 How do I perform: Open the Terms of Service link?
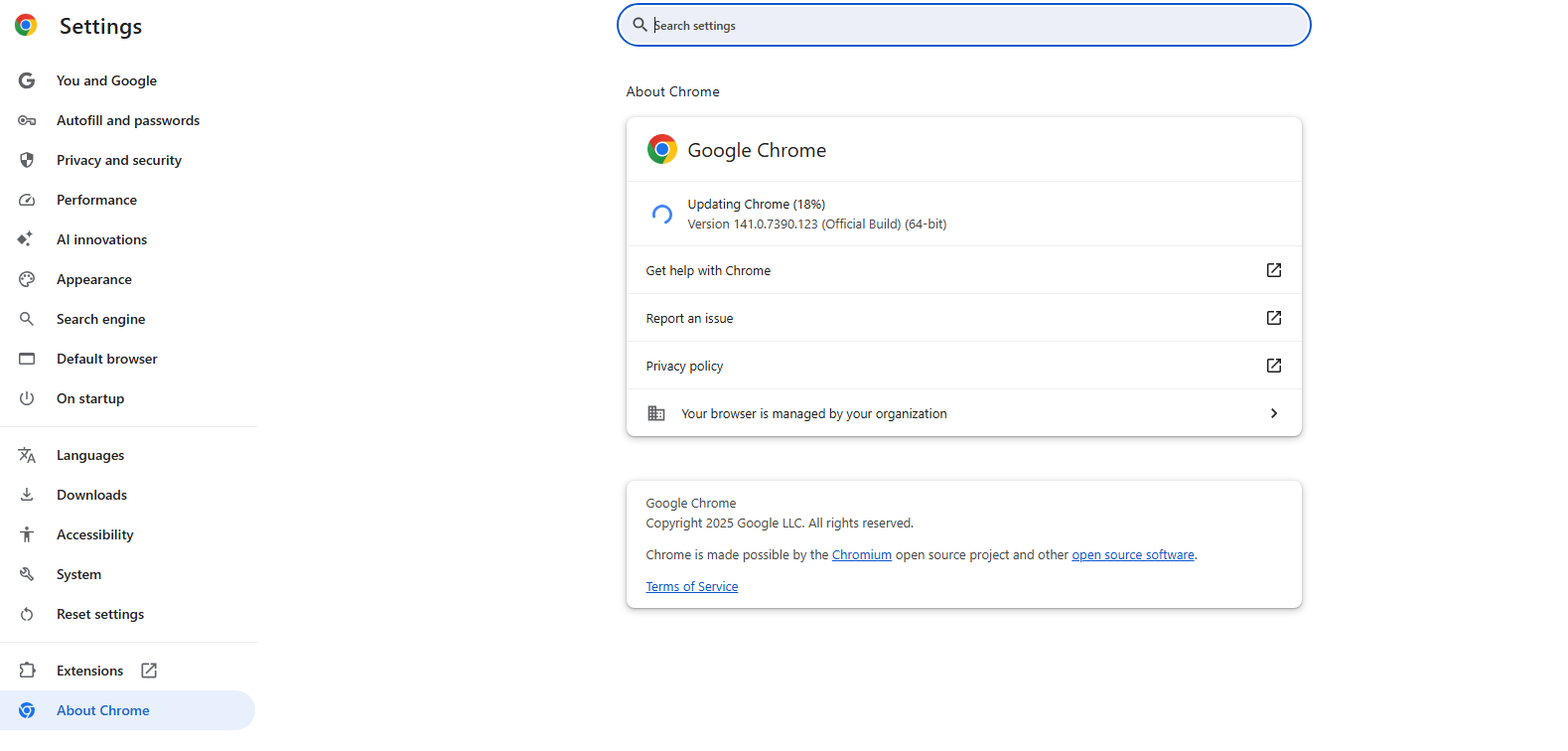[692, 587]
